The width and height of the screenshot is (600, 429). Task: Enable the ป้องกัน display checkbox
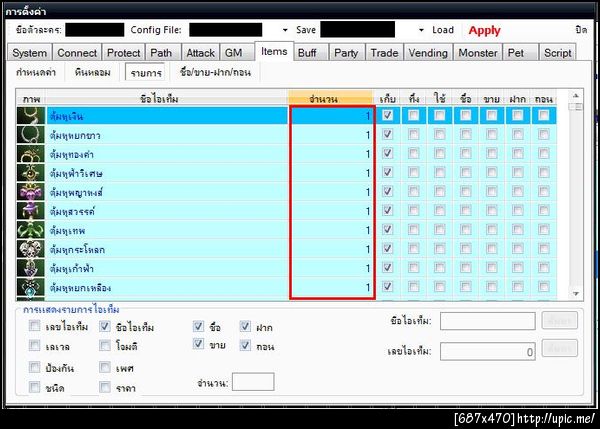(x=34, y=367)
